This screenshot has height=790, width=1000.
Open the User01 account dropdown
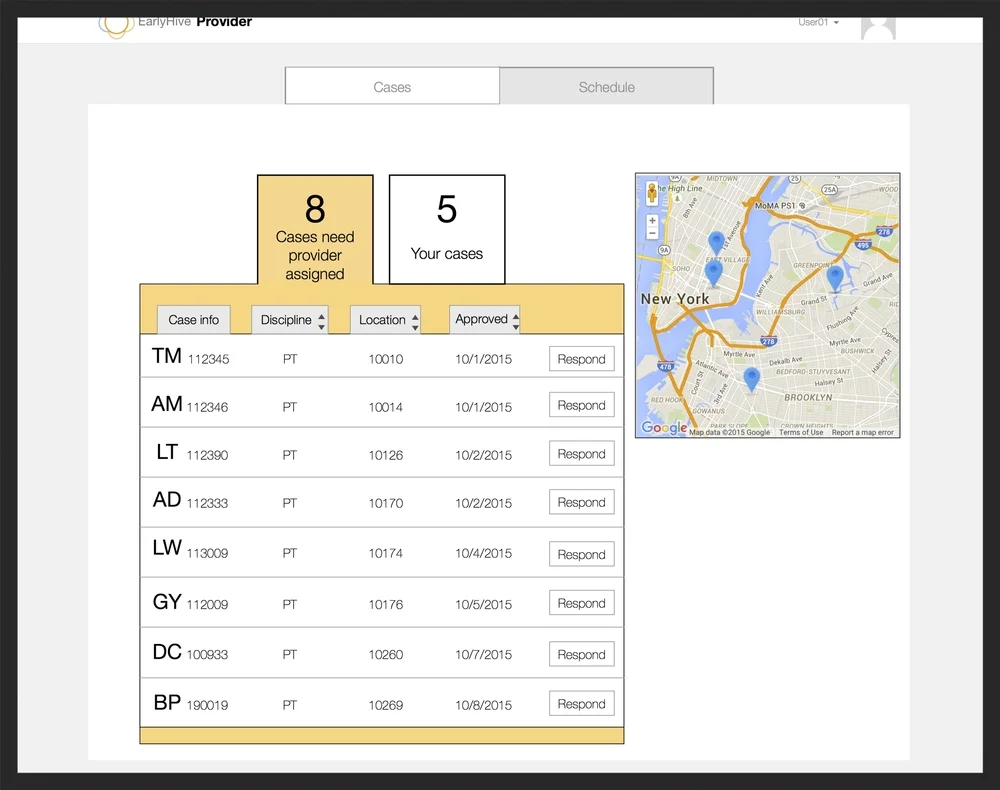click(x=818, y=22)
